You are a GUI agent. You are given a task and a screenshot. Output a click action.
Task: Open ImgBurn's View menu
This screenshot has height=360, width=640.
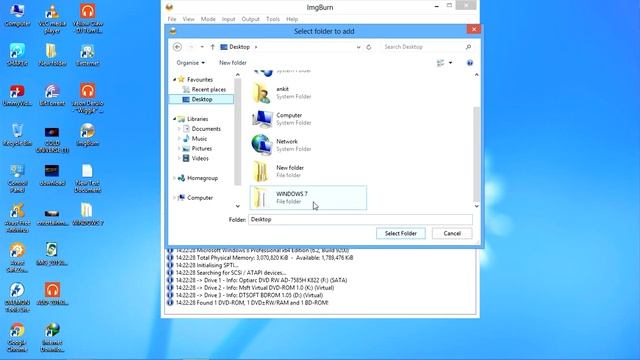point(188,19)
